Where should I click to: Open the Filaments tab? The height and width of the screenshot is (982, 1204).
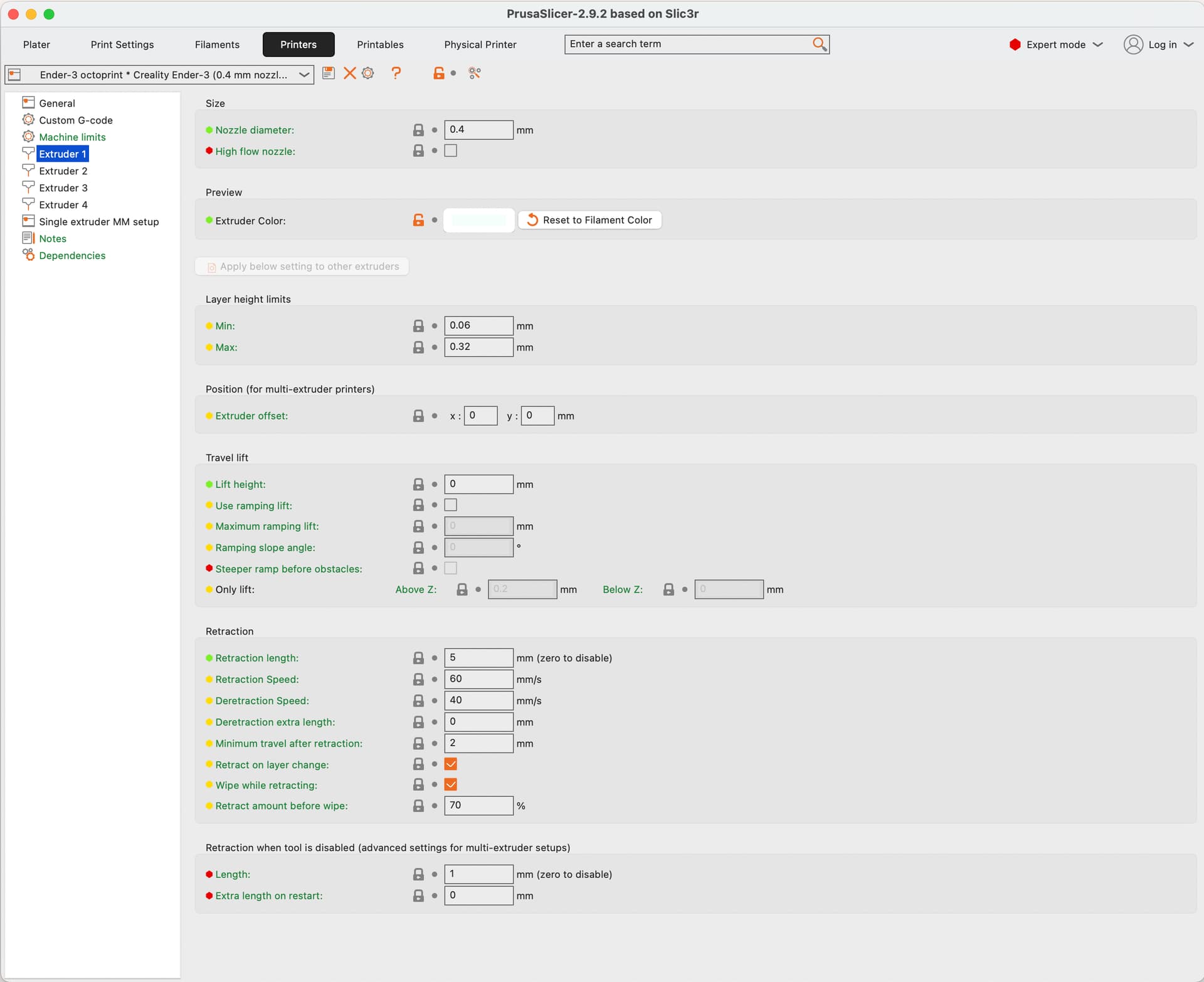pyautogui.click(x=217, y=45)
